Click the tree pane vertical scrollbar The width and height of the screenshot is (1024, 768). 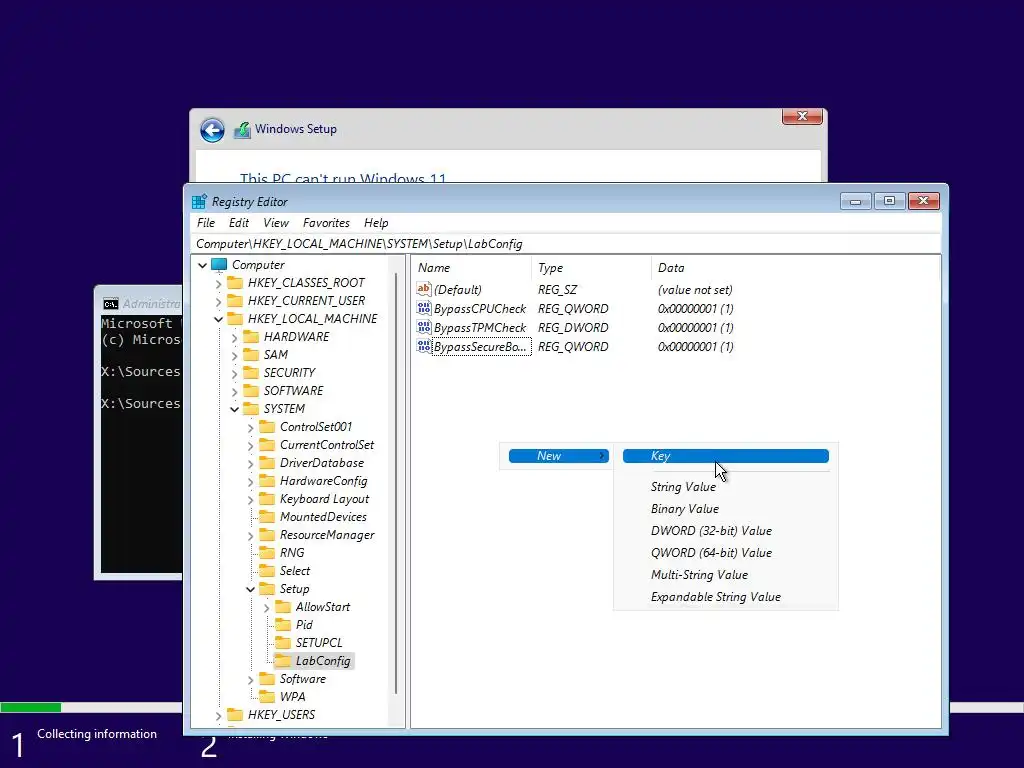pos(396,483)
